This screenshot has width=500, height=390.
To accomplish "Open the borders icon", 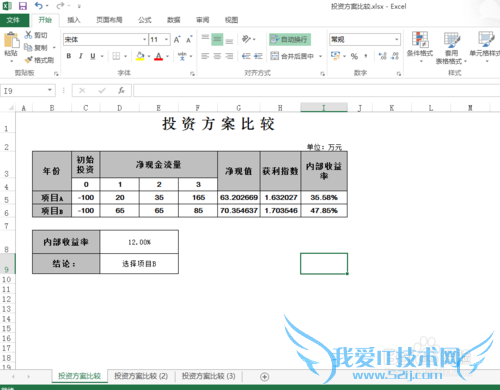I will [x=116, y=56].
